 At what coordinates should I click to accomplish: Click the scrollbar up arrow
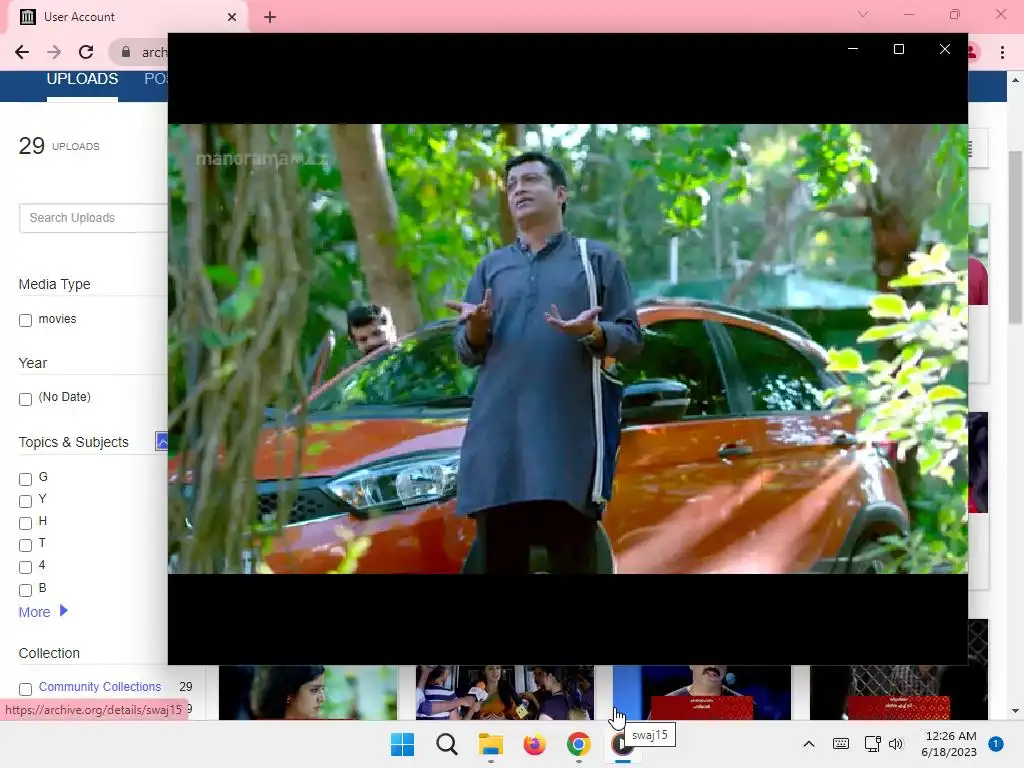tap(1015, 80)
